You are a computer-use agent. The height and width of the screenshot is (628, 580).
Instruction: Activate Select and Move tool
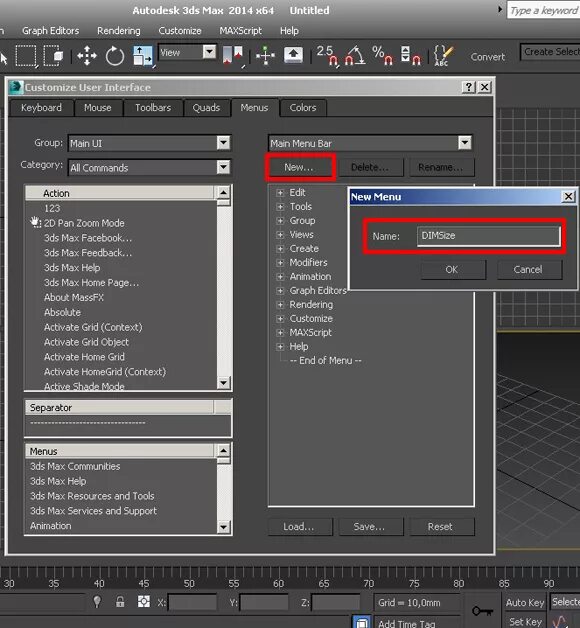(x=87, y=55)
